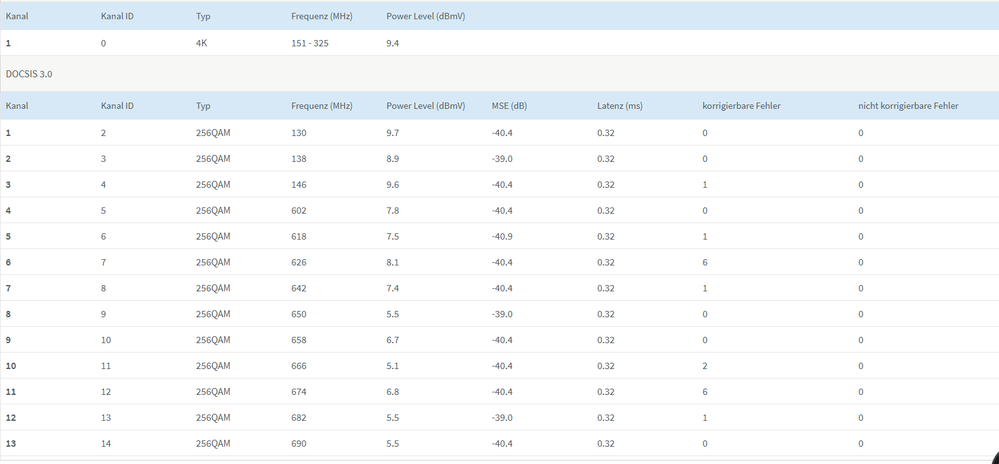Click 256QAM type in the 690 MHz row
999x464 pixels.
pos(213,443)
